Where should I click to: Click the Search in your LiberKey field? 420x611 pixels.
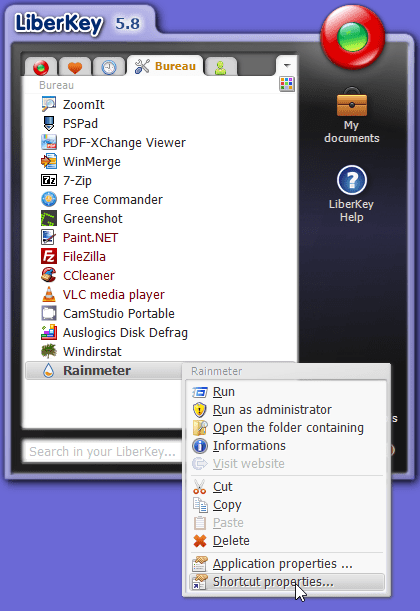pyautogui.click(x=102, y=452)
